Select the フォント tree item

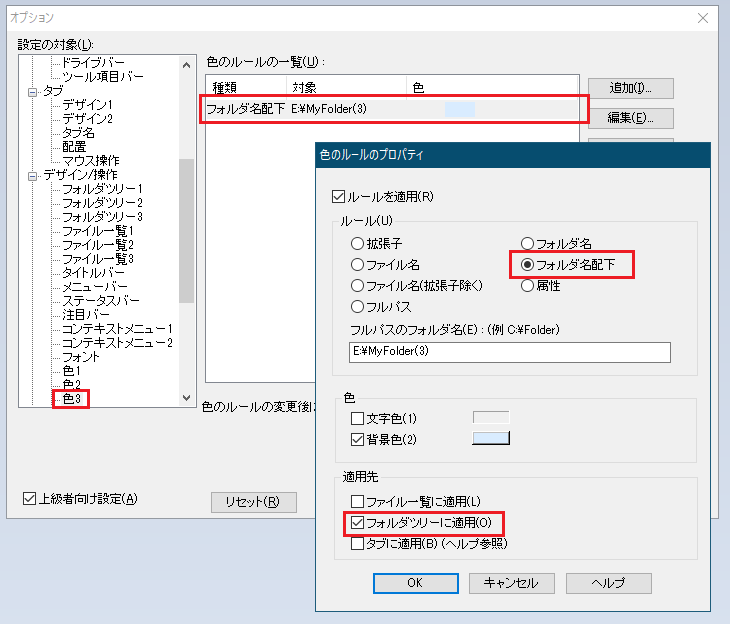click(x=80, y=357)
